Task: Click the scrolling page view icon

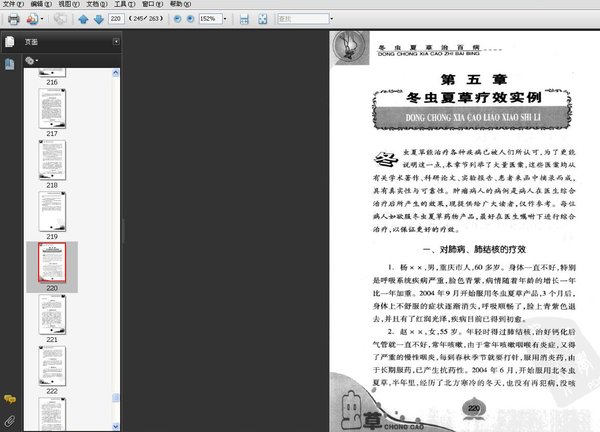Action: (244, 19)
